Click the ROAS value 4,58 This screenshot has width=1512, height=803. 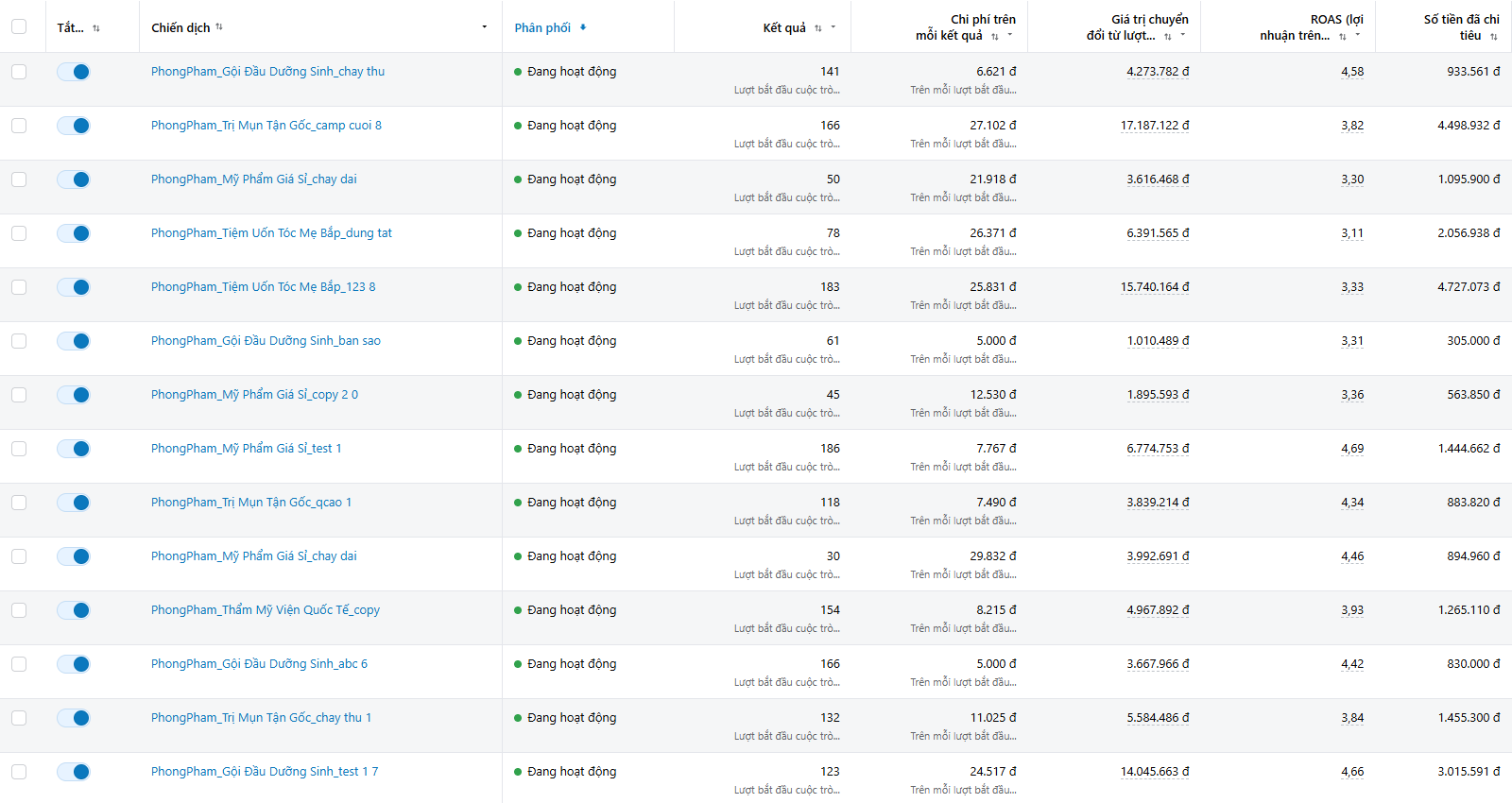pos(1352,72)
